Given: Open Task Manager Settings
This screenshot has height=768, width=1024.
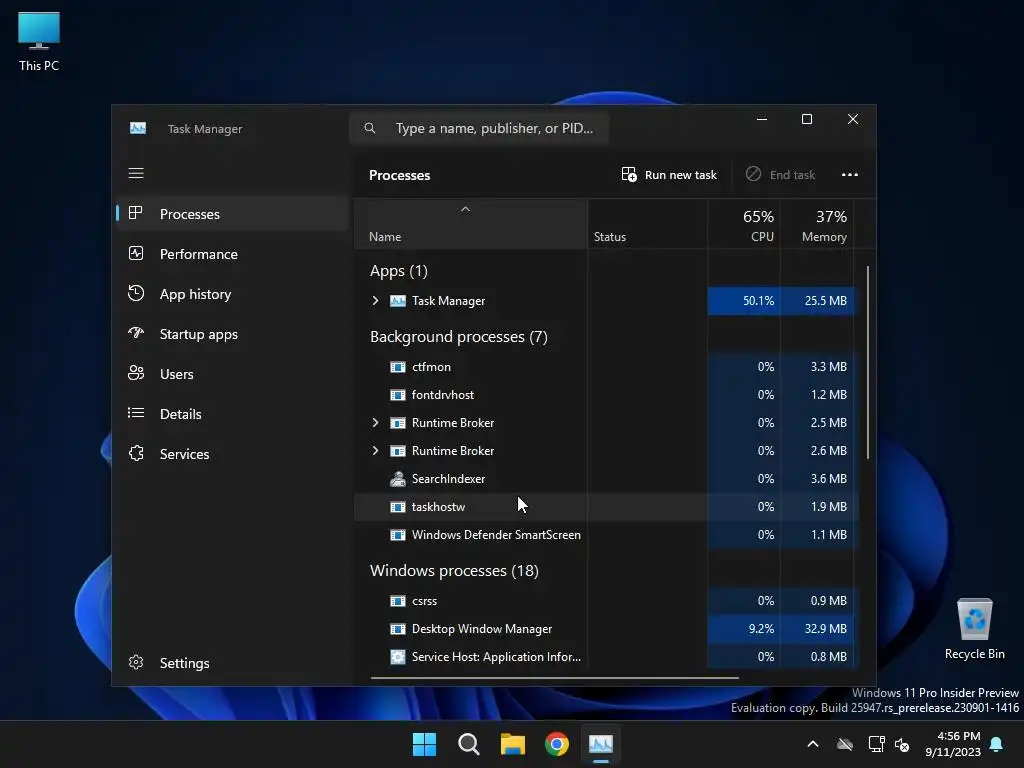Looking at the screenshot, I should coord(232,663).
